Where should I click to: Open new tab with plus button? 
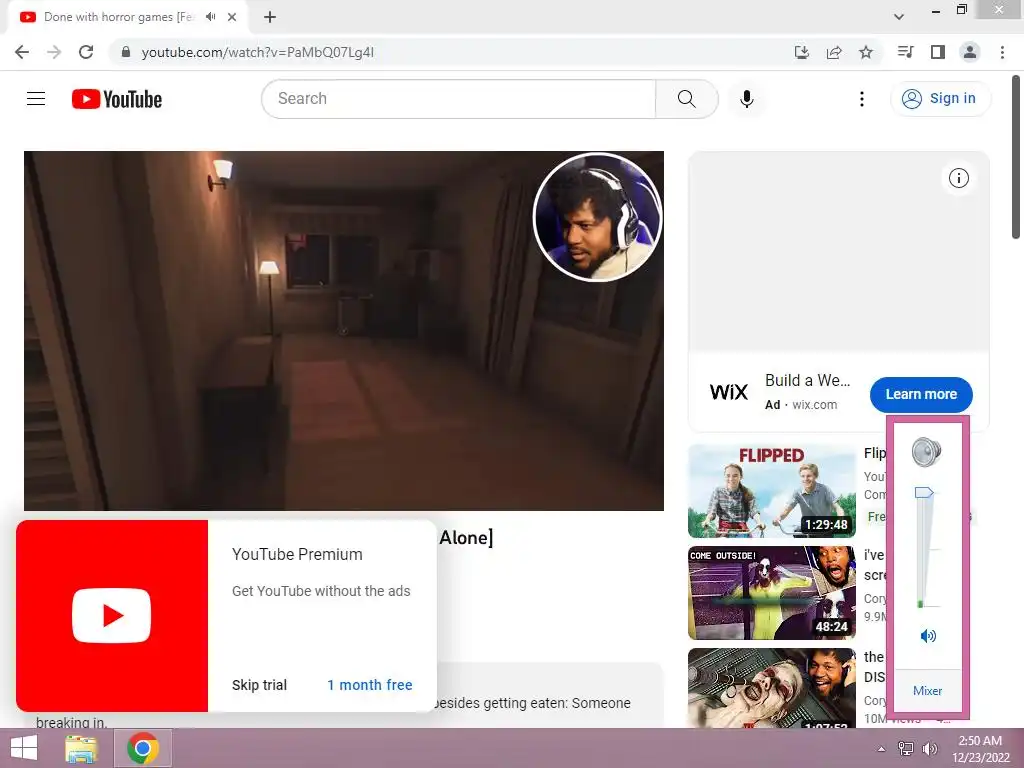[x=270, y=18]
